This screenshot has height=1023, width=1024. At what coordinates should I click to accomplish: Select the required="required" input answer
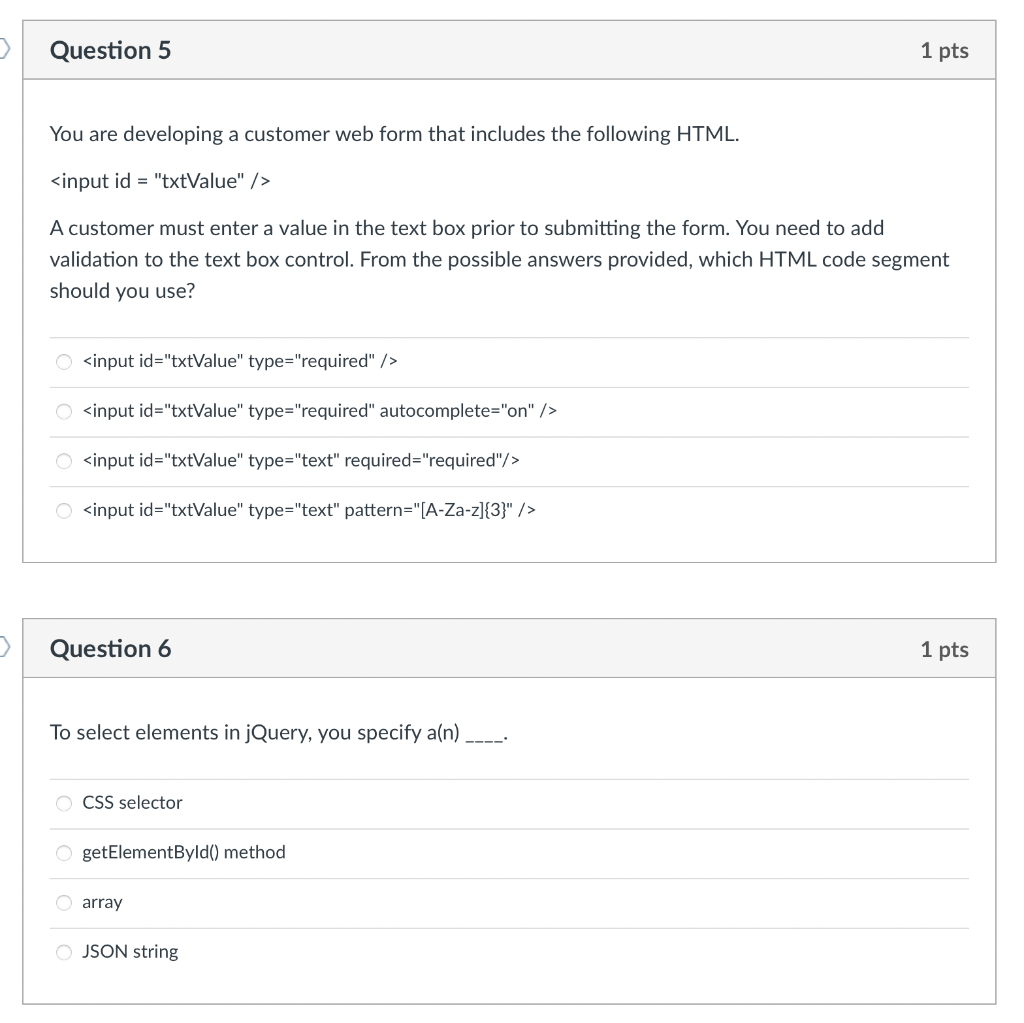tap(64, 461)
